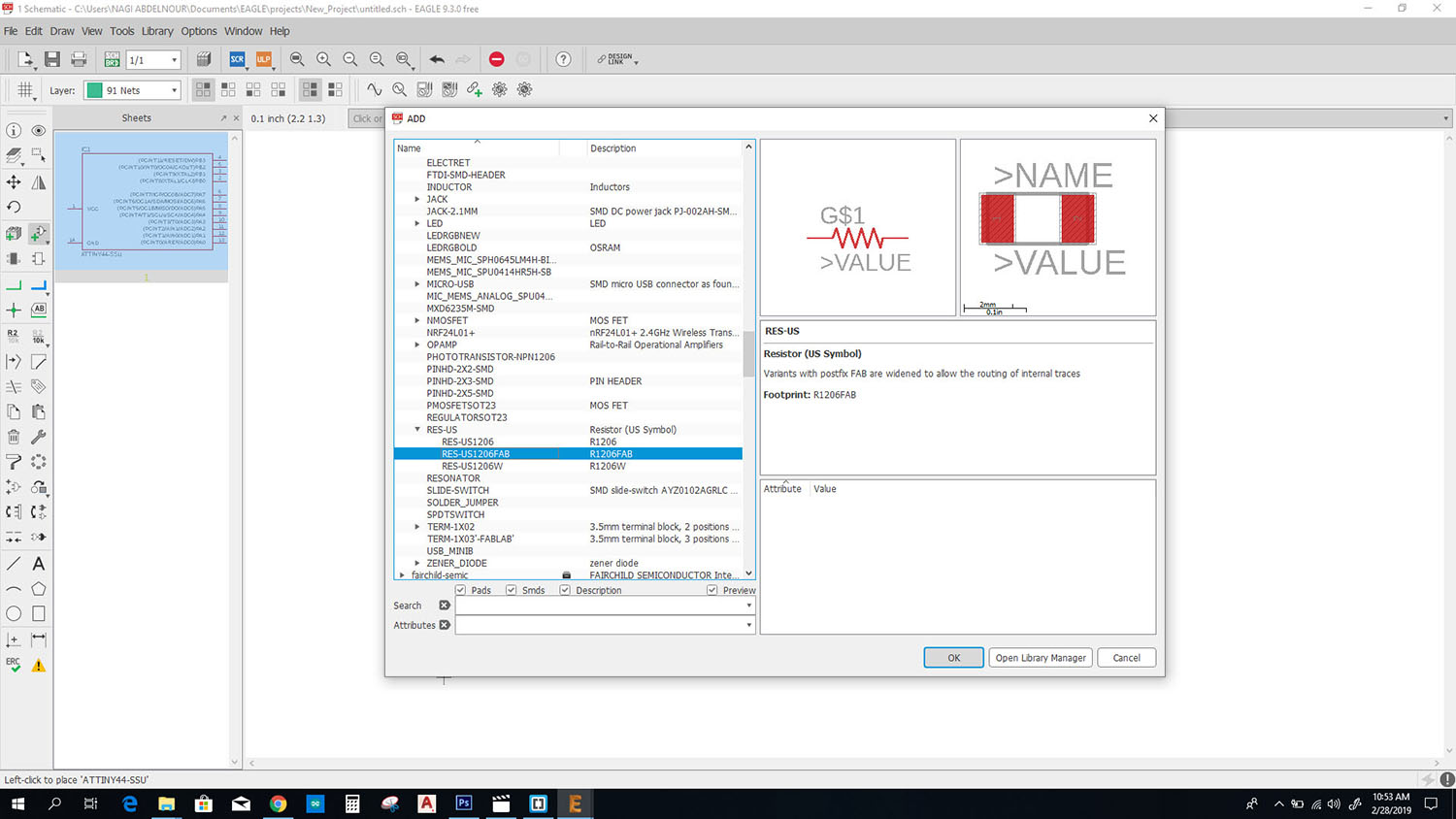
Task: Open the Draw menu
Action: click(x=62, y=31)
